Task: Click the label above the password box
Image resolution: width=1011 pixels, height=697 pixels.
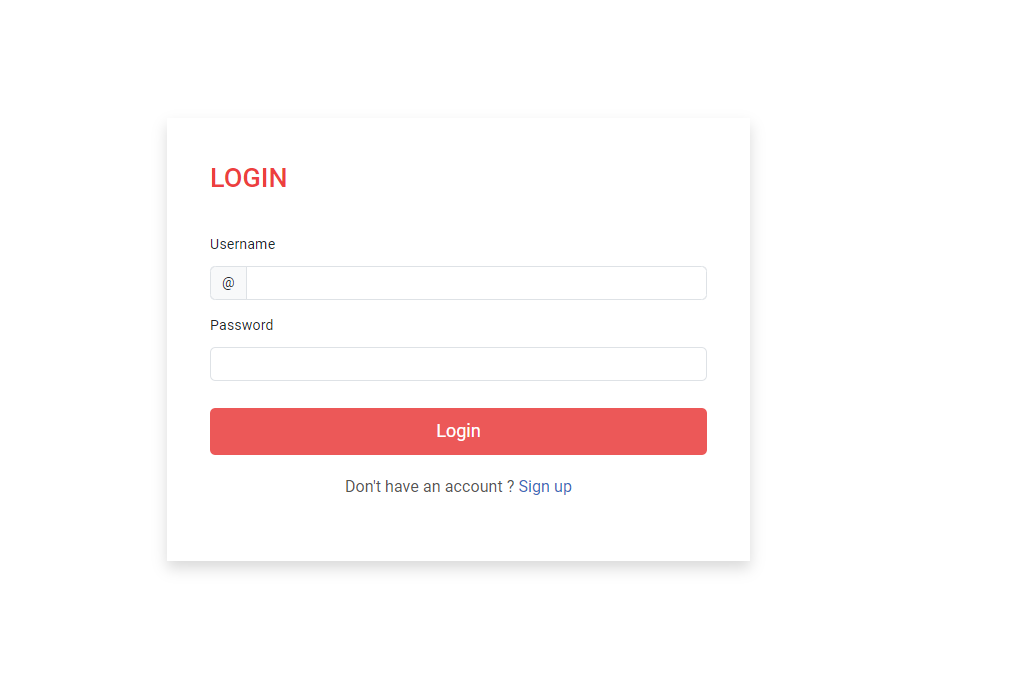Action: pyautogui.click(x=242, y=326)
